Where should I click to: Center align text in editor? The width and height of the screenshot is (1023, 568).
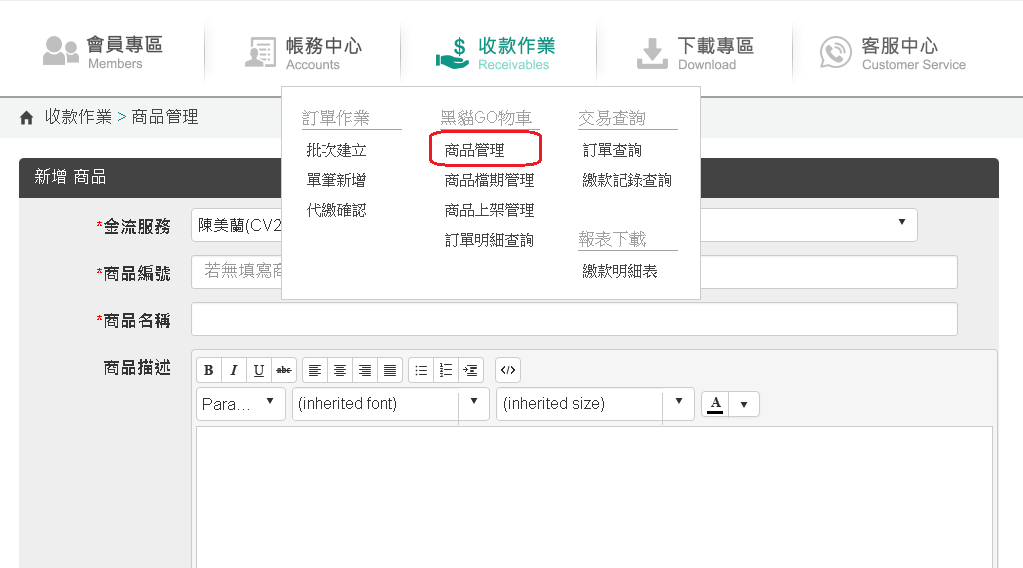pyautogui.click(x=340, y=370)
